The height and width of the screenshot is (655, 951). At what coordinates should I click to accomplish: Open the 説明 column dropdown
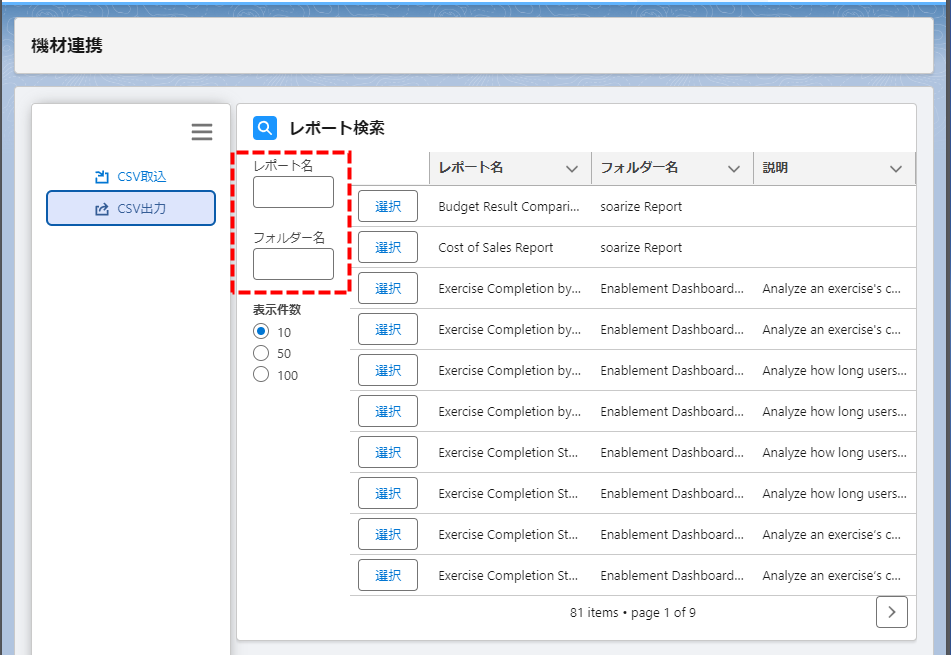896,169
